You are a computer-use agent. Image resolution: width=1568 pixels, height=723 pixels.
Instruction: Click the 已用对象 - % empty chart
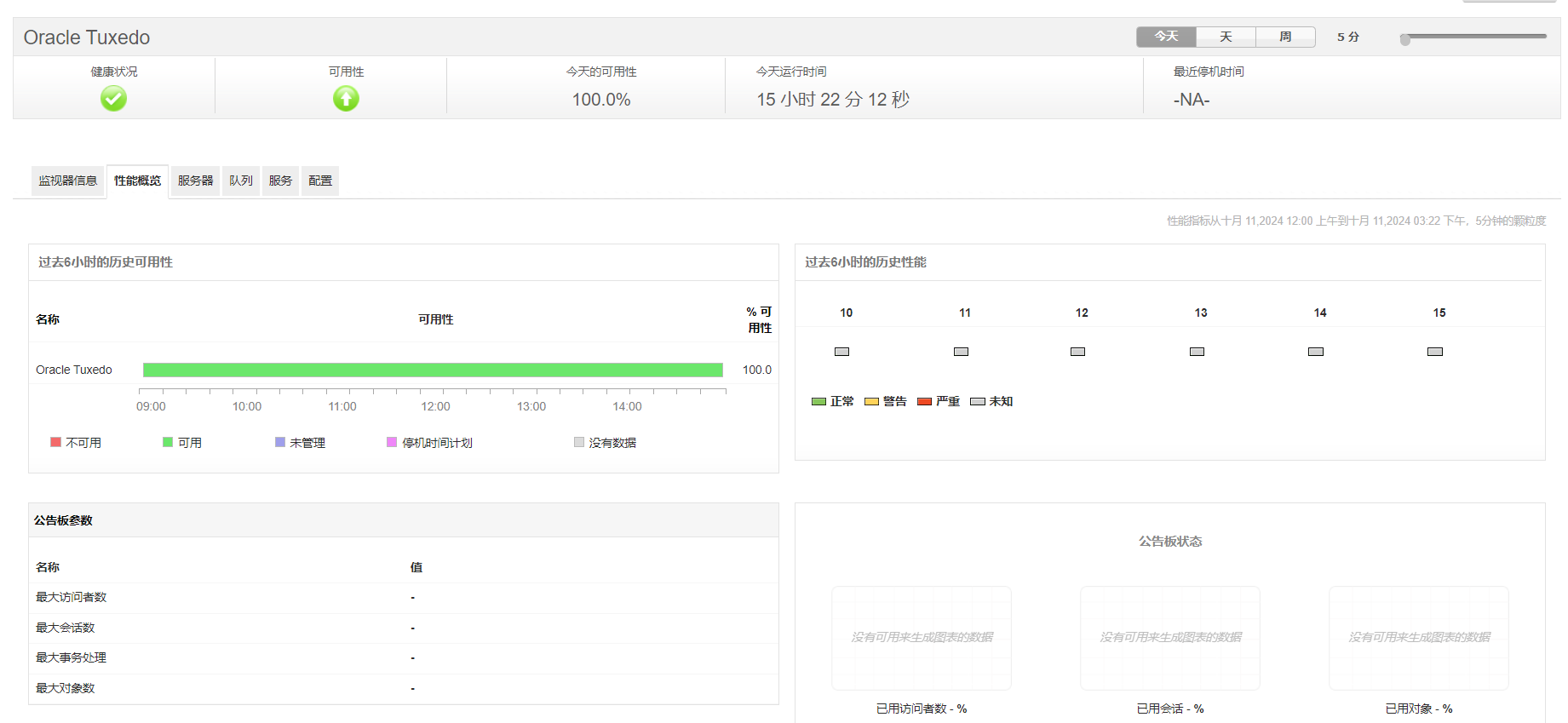click(1419, 638)
